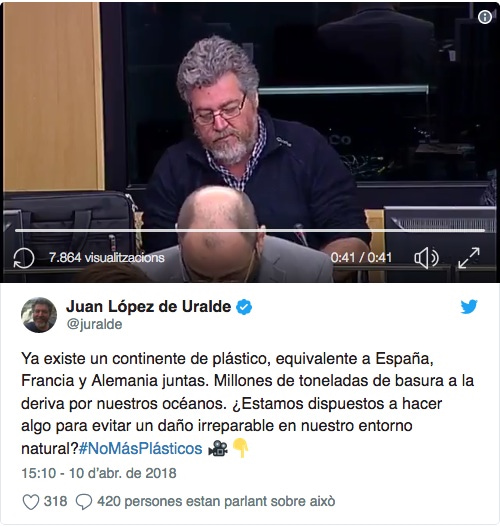Click the video progress bar
This screenshot has width=500, height=527.
[250, 231]
